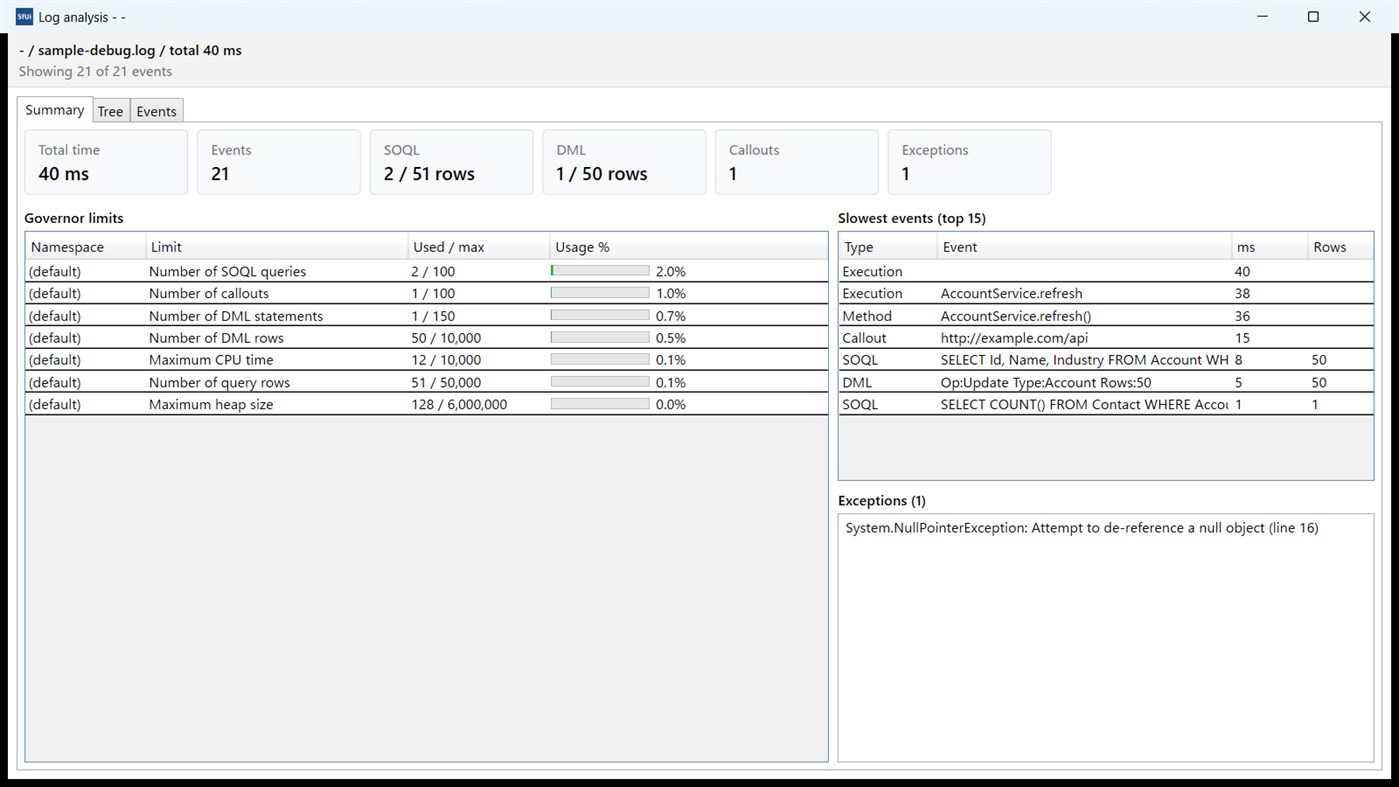Click the Log analysis app icon
The image size is (1399, 787).
click(x=24, y=16)
